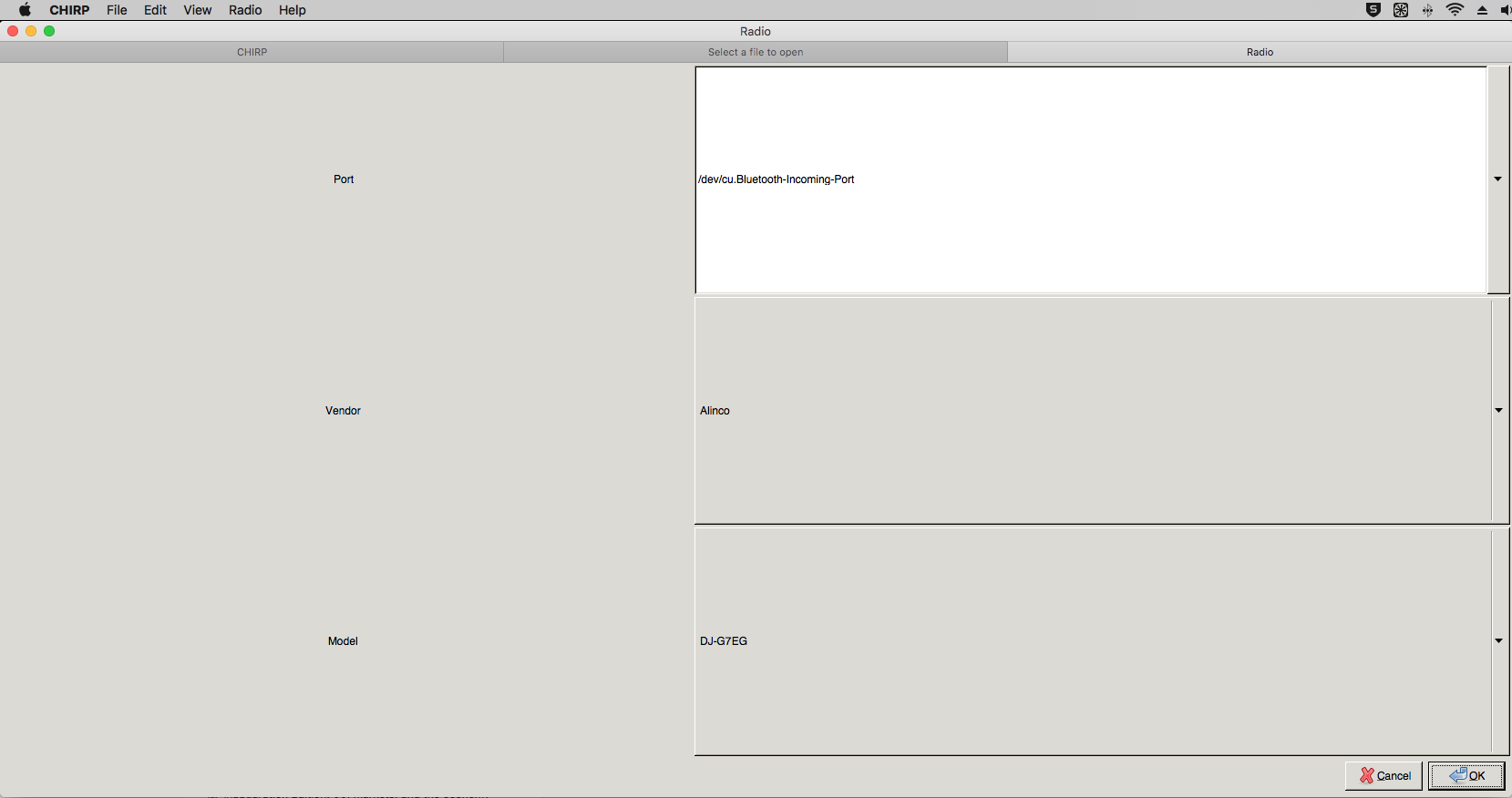Click the Port label
The width and height of the screenshot is (1512, 798).
344,179
